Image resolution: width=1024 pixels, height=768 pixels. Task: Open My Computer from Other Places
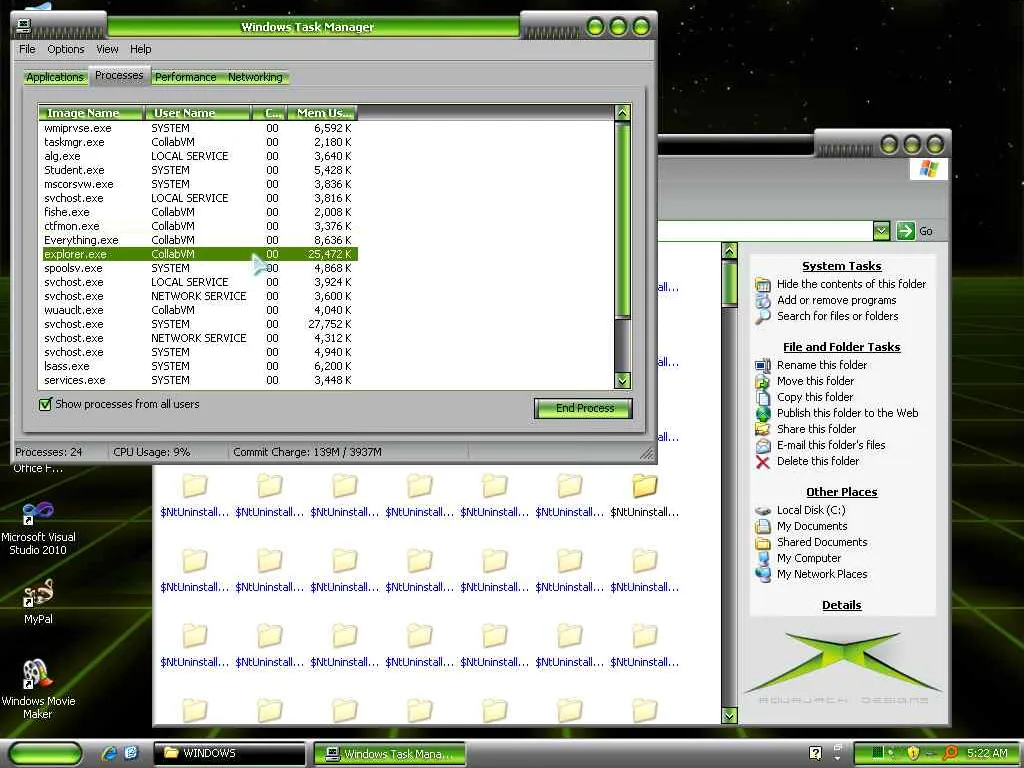[x=808, y=558]
